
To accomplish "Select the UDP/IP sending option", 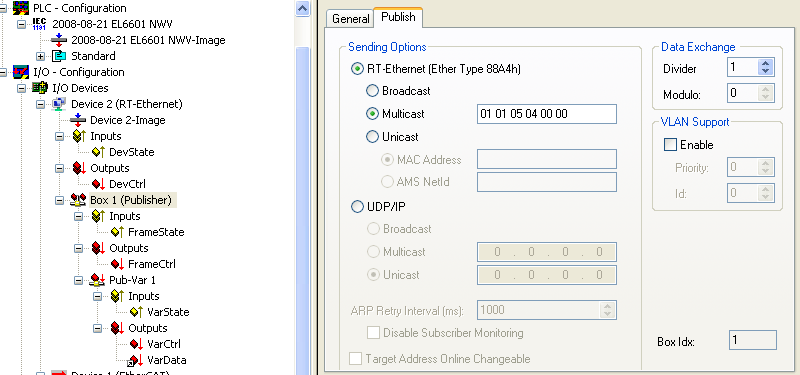I will pos(357,207).
